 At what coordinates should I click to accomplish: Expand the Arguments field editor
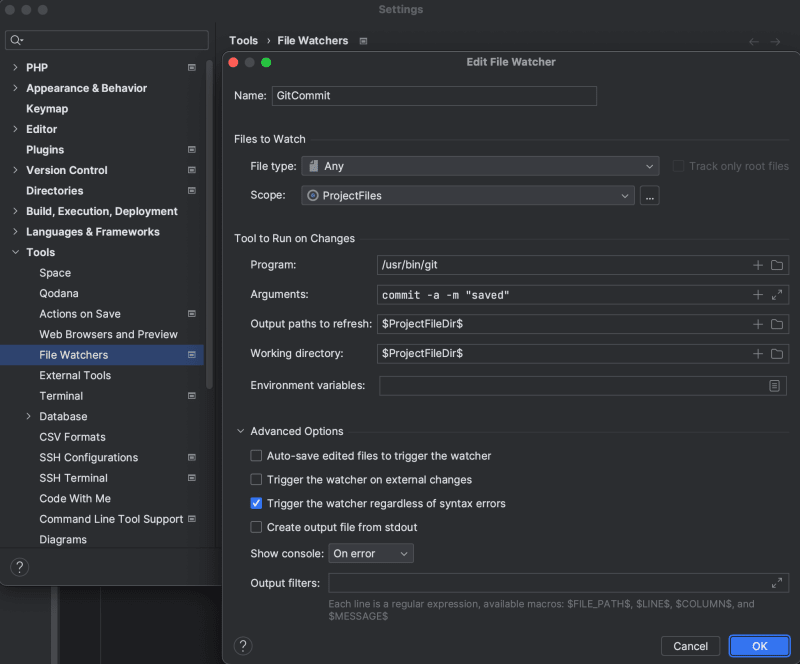click(x=777, y=294)
